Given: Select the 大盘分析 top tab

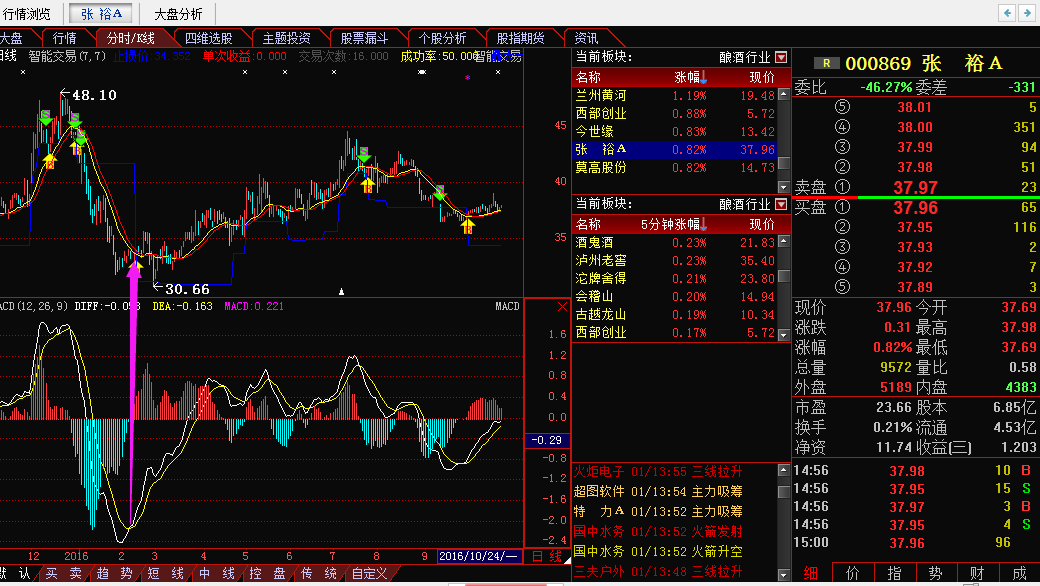Looking at the screenshot, I should click(178, 14).
